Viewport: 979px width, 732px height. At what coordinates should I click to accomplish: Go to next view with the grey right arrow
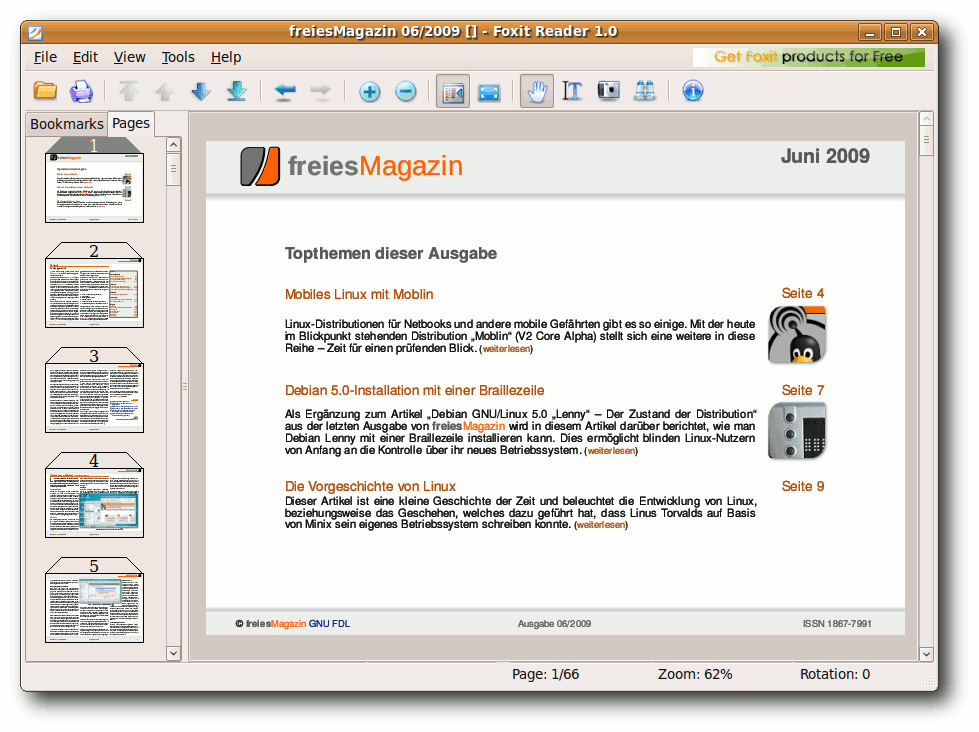pyautogui.click(x=321, y=91)
